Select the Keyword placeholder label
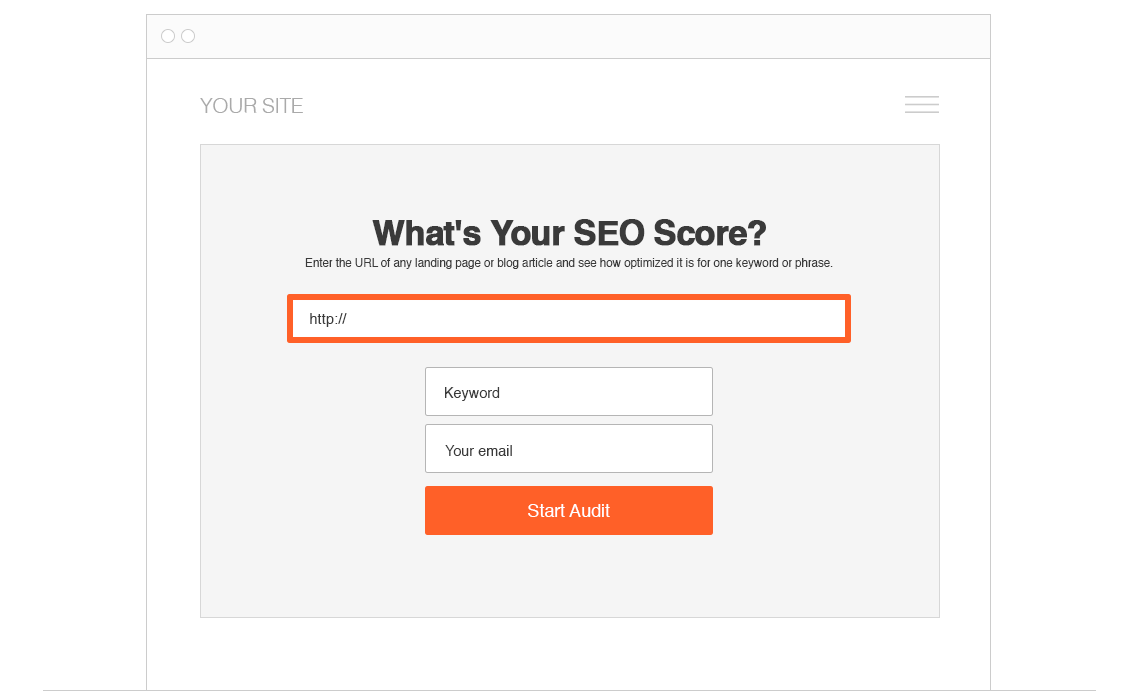Image resolution: width=1138 pixels, height=698 pixels. click(472, 392)
